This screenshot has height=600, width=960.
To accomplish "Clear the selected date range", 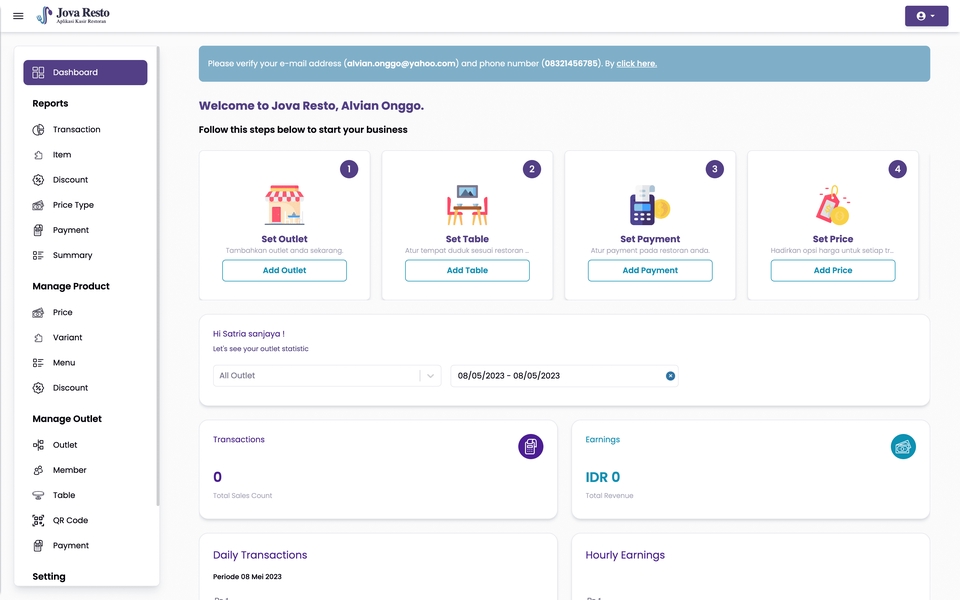I will pyautogui.click(x=670, y=376).
